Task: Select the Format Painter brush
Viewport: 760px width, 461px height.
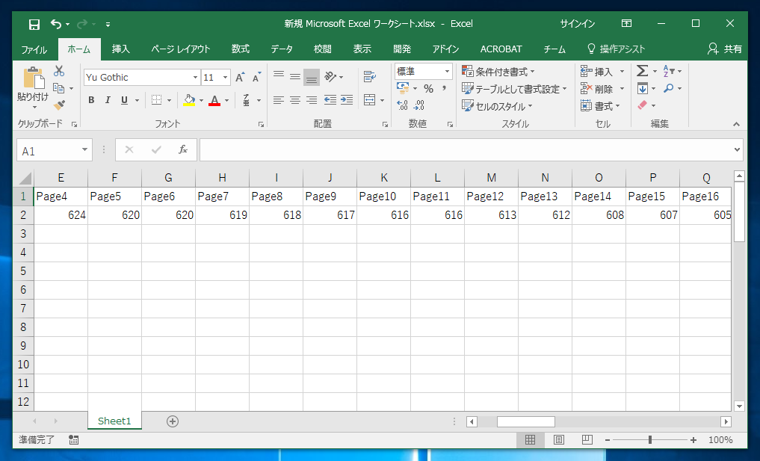Action: 59,105
